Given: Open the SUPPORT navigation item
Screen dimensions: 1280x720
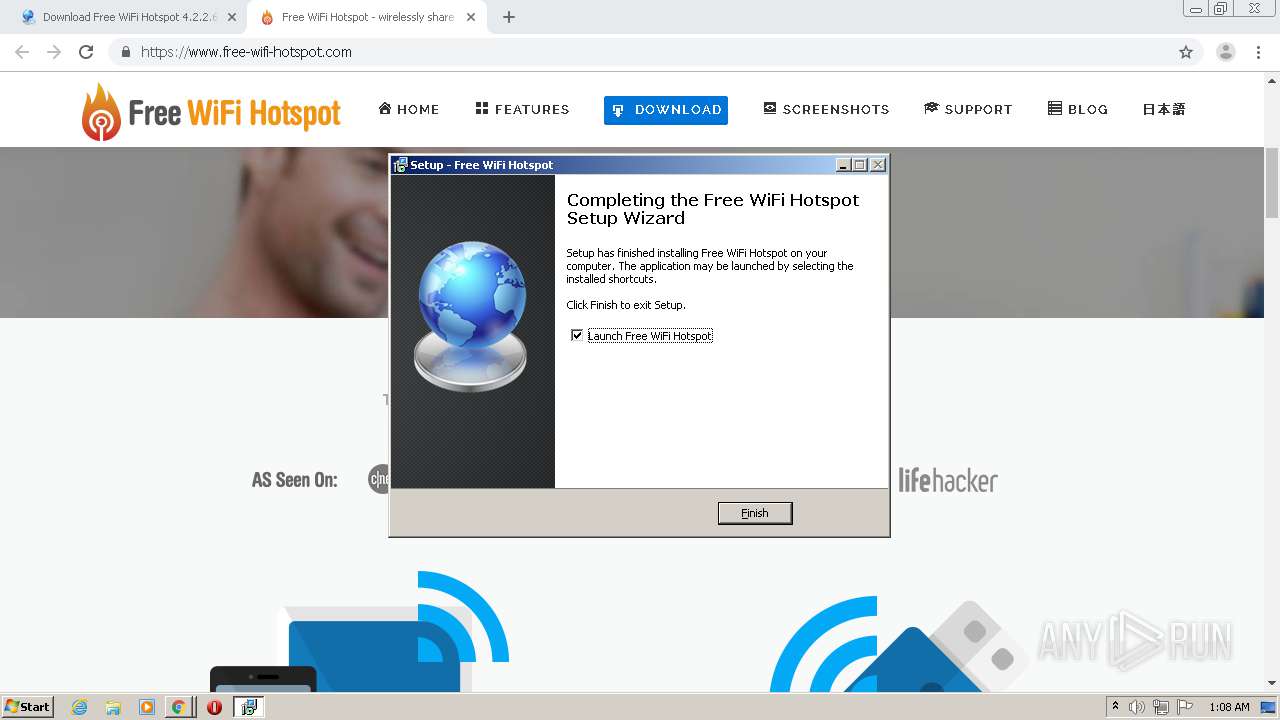Looking at the screenshot, I should [968, 109].
